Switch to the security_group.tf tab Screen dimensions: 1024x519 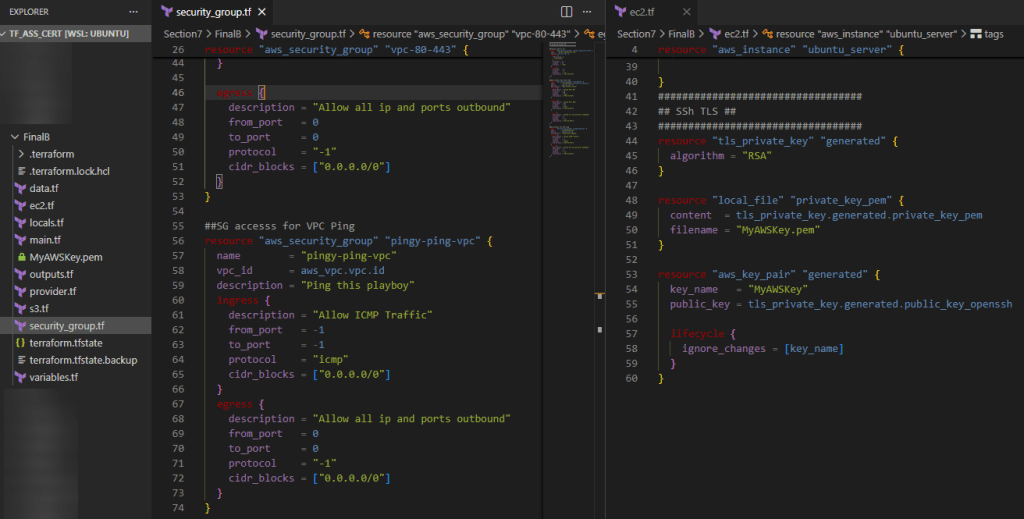coord(210,12)
